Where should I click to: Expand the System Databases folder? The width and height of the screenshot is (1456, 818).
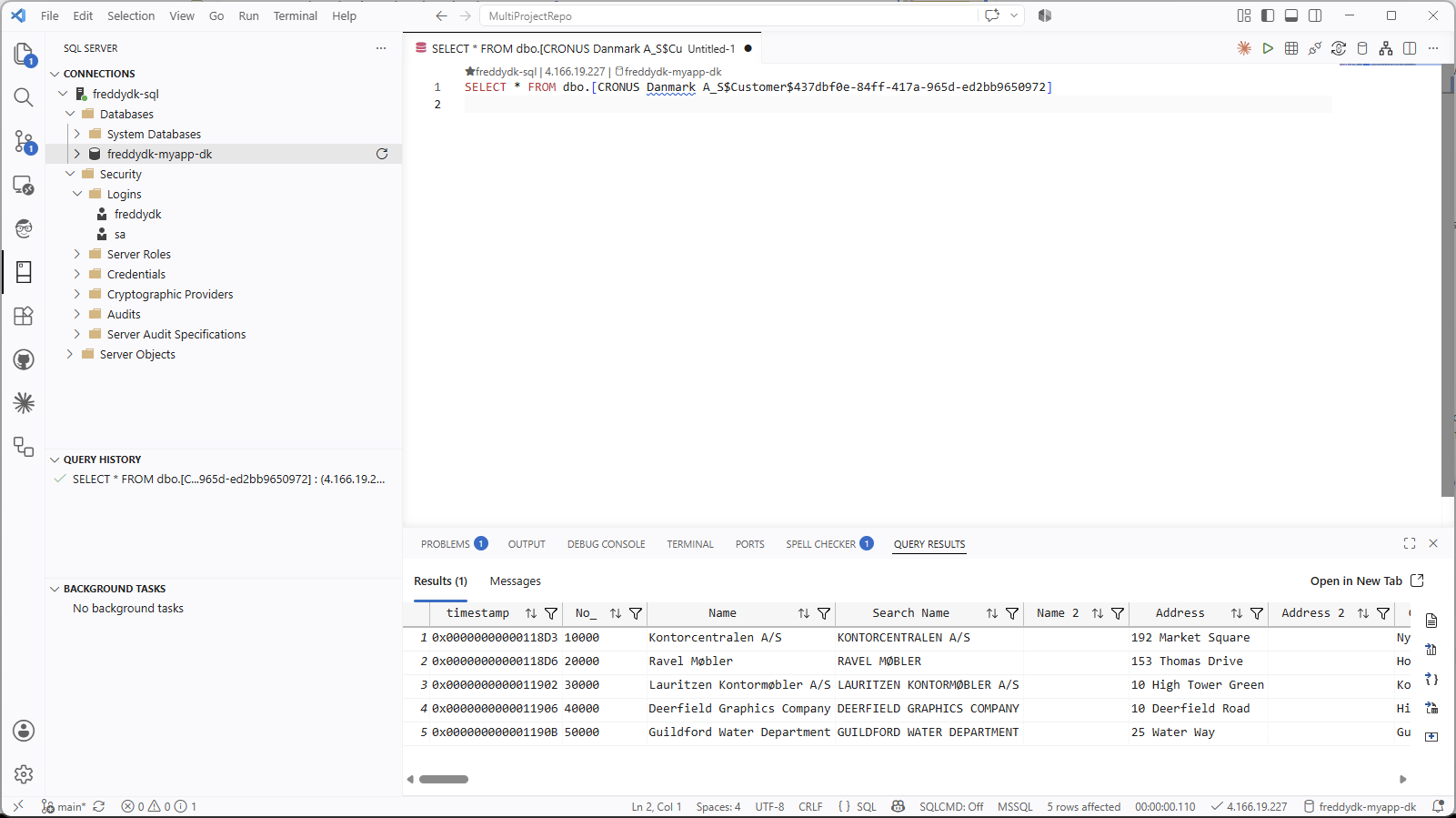77,134
